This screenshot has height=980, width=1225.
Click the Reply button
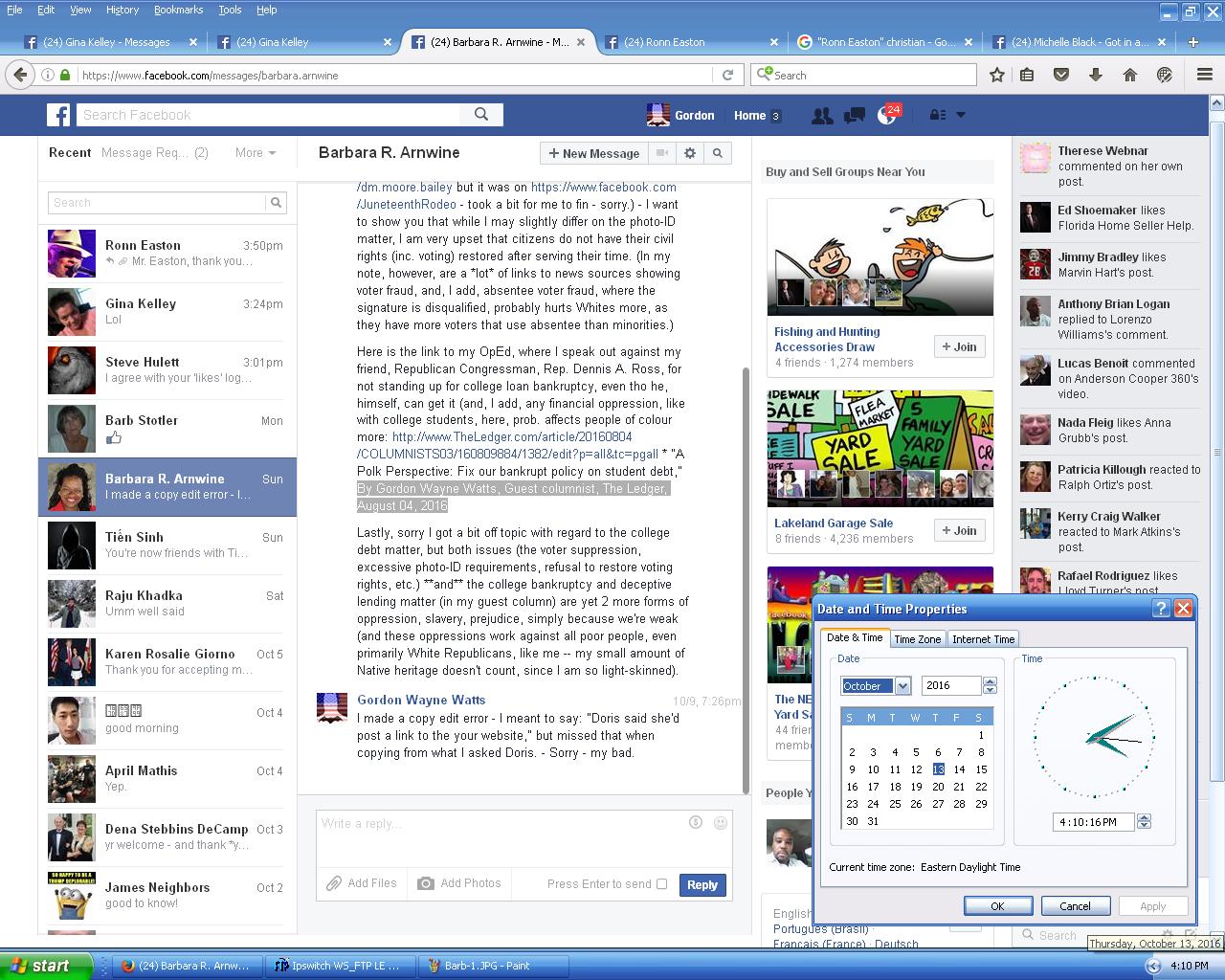pos(702,885)
